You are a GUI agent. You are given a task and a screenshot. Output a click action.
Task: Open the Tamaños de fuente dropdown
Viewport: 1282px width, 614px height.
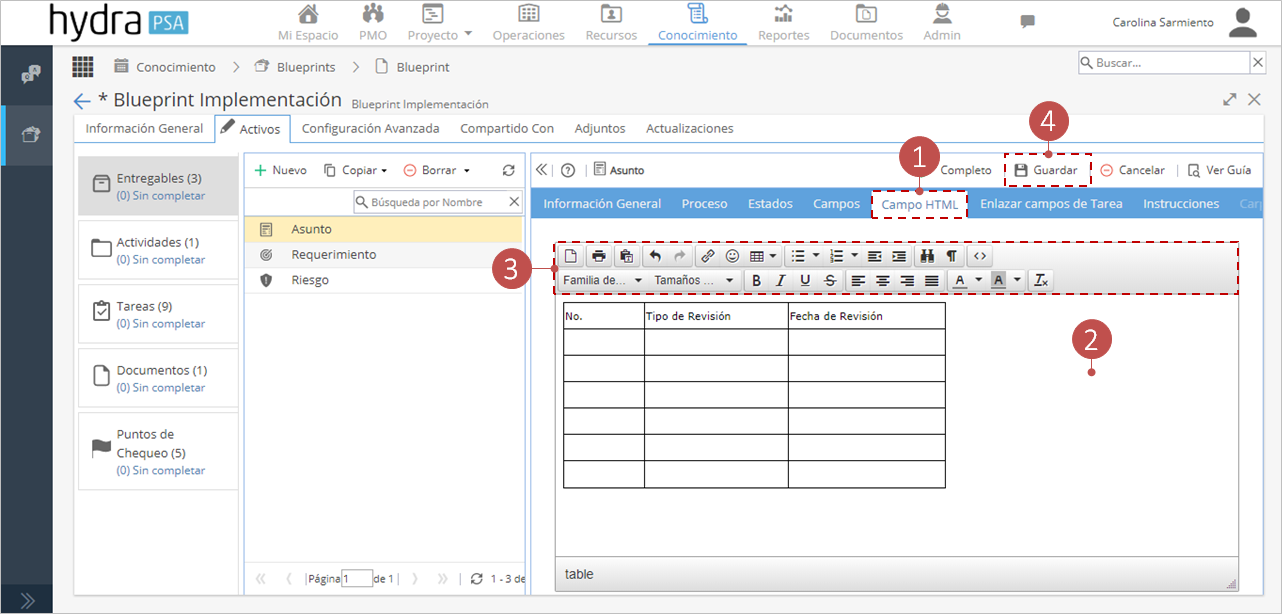694,280
